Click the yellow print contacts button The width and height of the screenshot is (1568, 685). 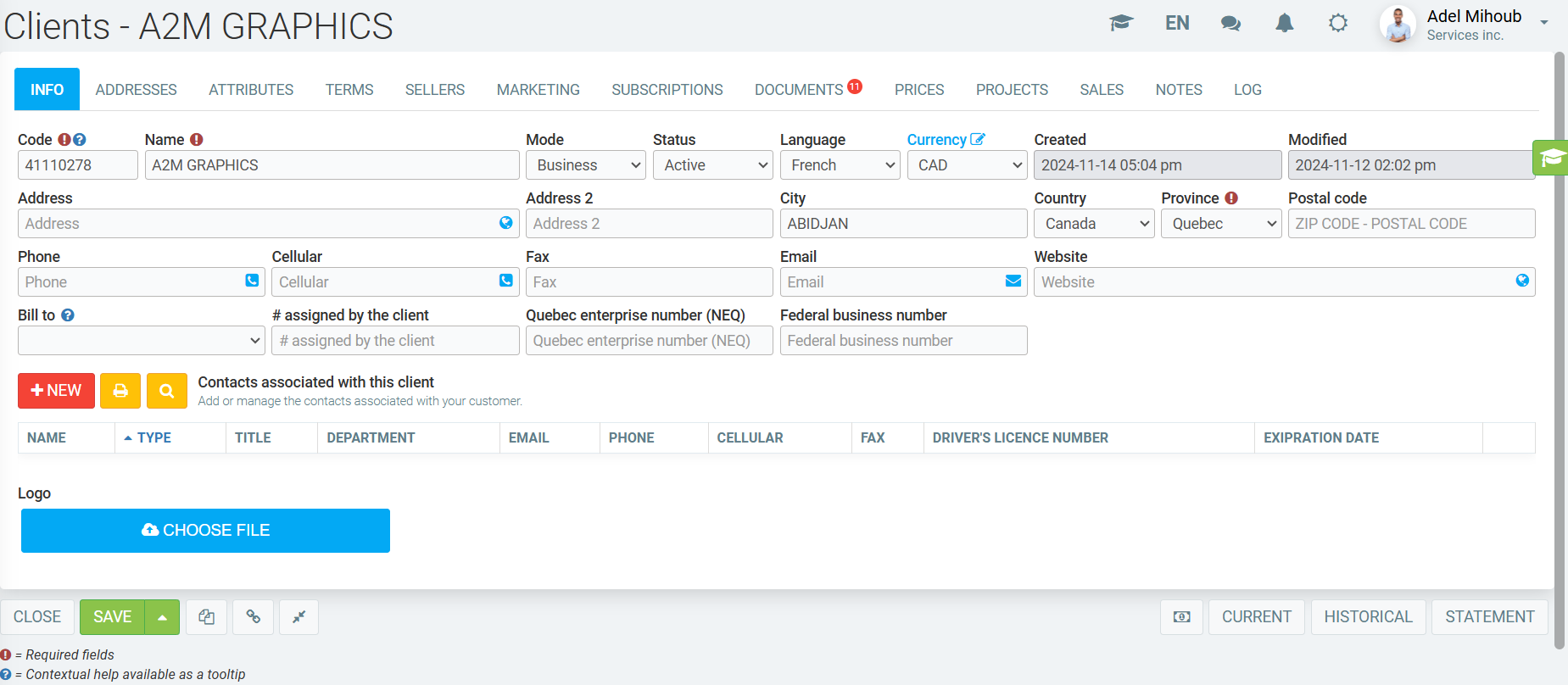[x=120, y=391]
